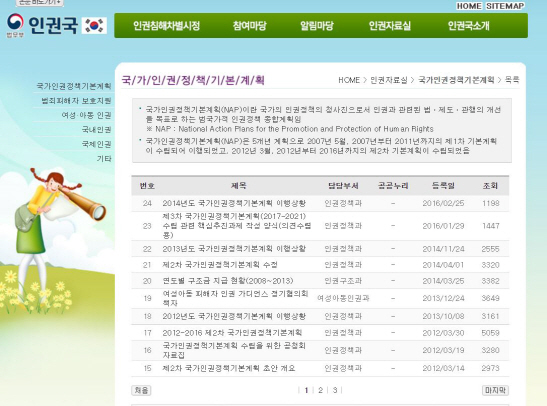
Task: Open post 2014년도 국가인권정책기본계획 이행상황
Action: point(234,203)
